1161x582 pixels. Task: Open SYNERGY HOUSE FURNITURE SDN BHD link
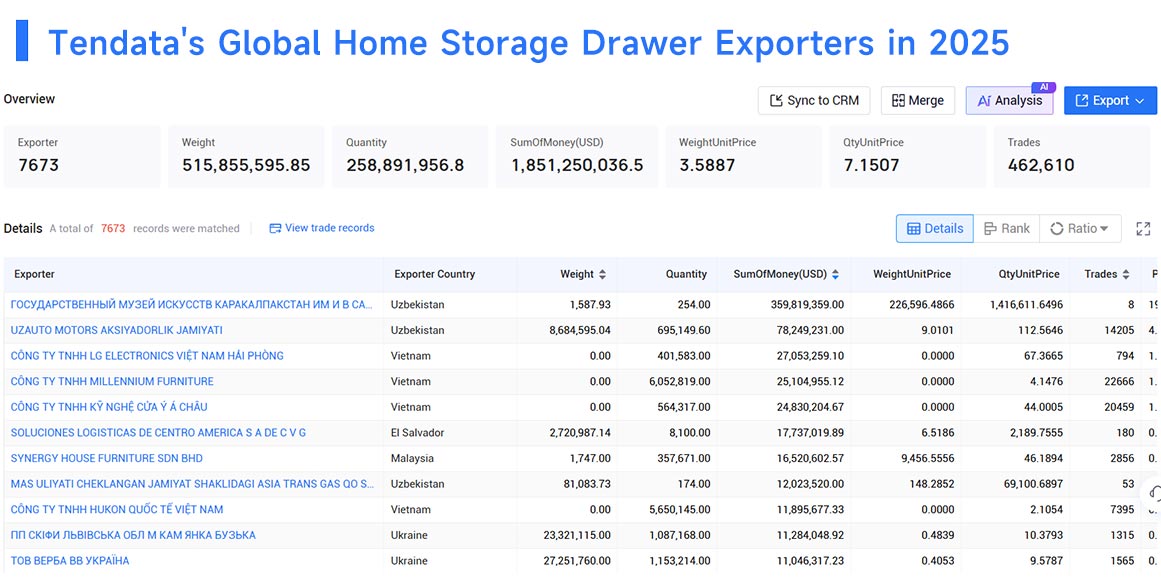click(107, 458)
